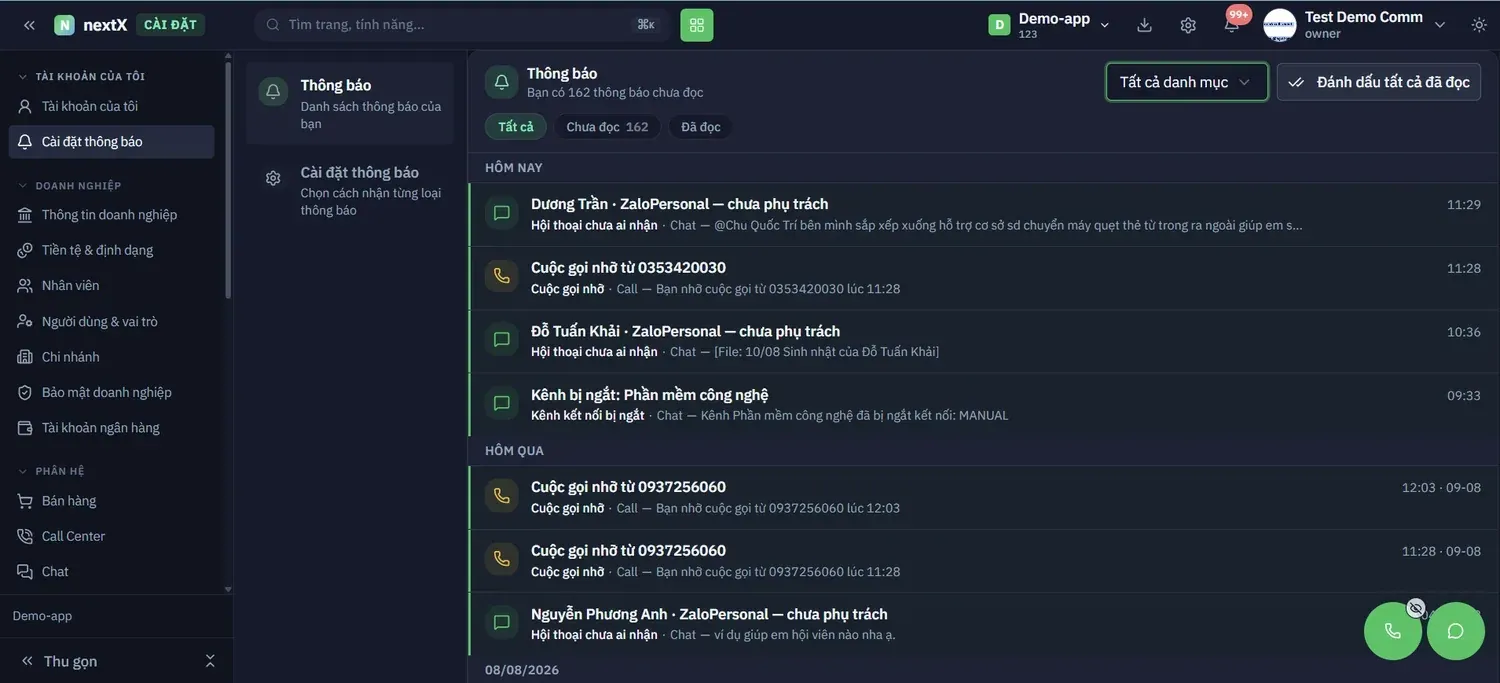Start a call with the floating green phone button

coord(1393,631)
